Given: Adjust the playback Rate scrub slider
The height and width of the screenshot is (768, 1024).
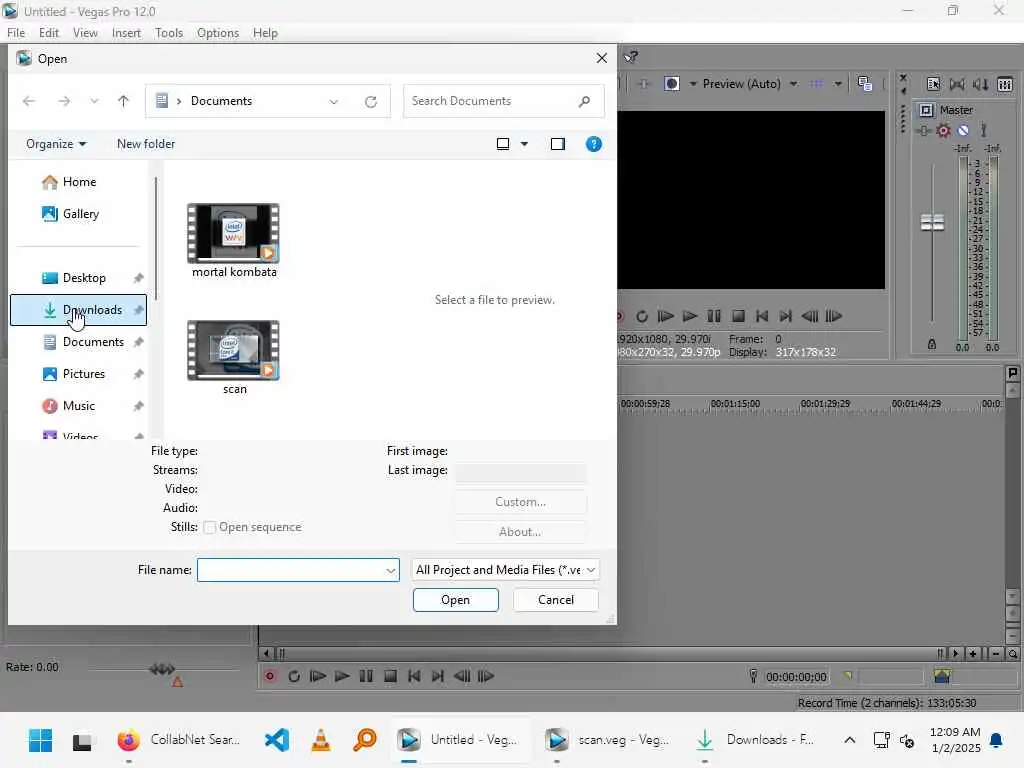Looking at the screenshot, I should tap(162, 669).
